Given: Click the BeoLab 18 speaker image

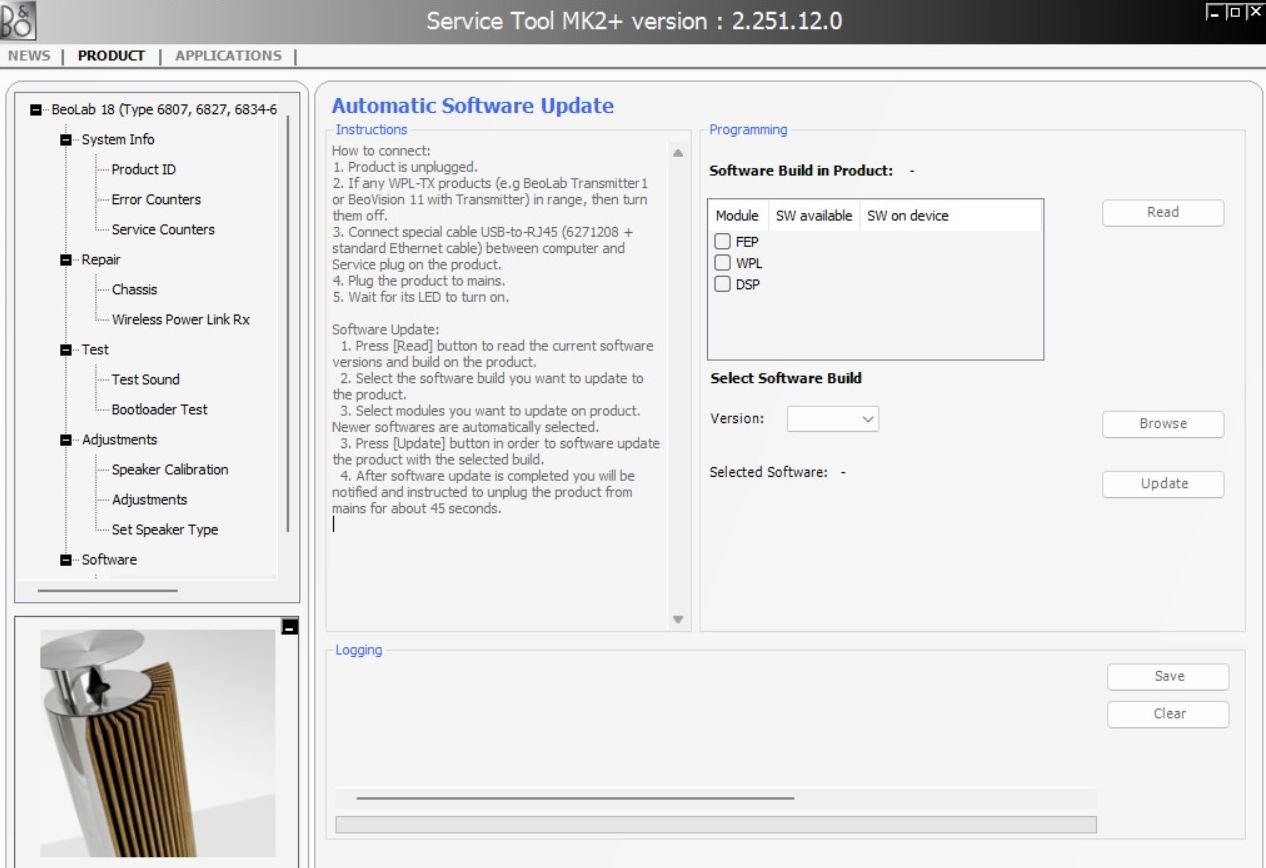Looking at the screenshot, I should point(157,743).
